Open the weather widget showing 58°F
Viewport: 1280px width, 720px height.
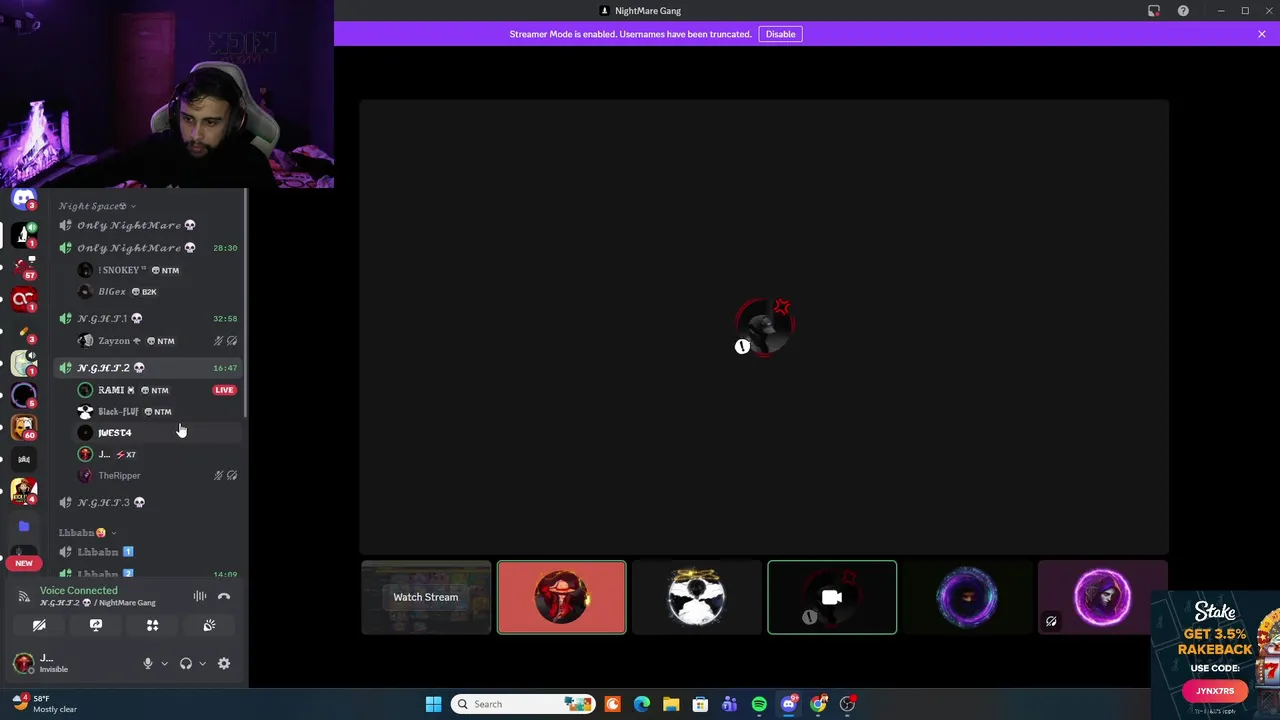tap(44, 704)
